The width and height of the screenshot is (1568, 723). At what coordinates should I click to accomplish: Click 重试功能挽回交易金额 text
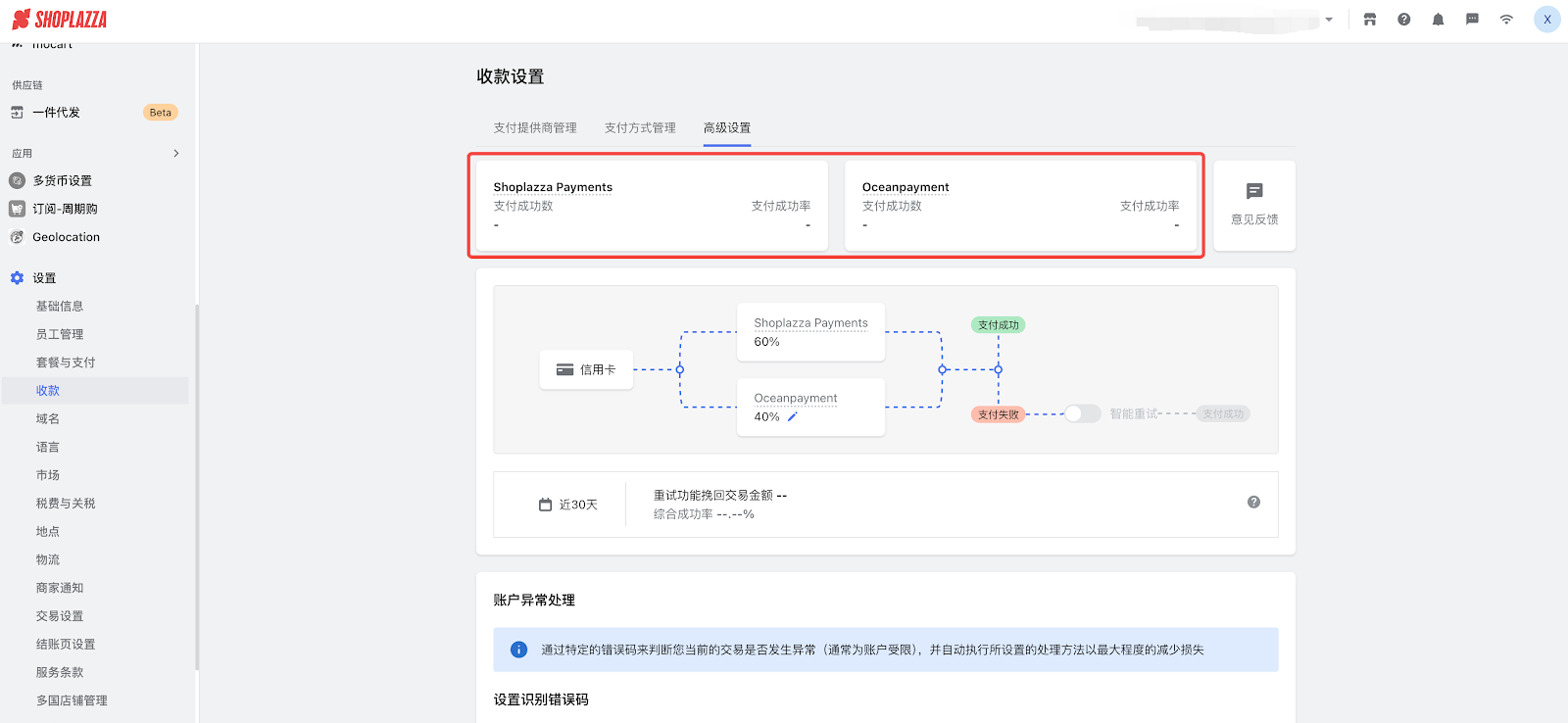point(713,496)
